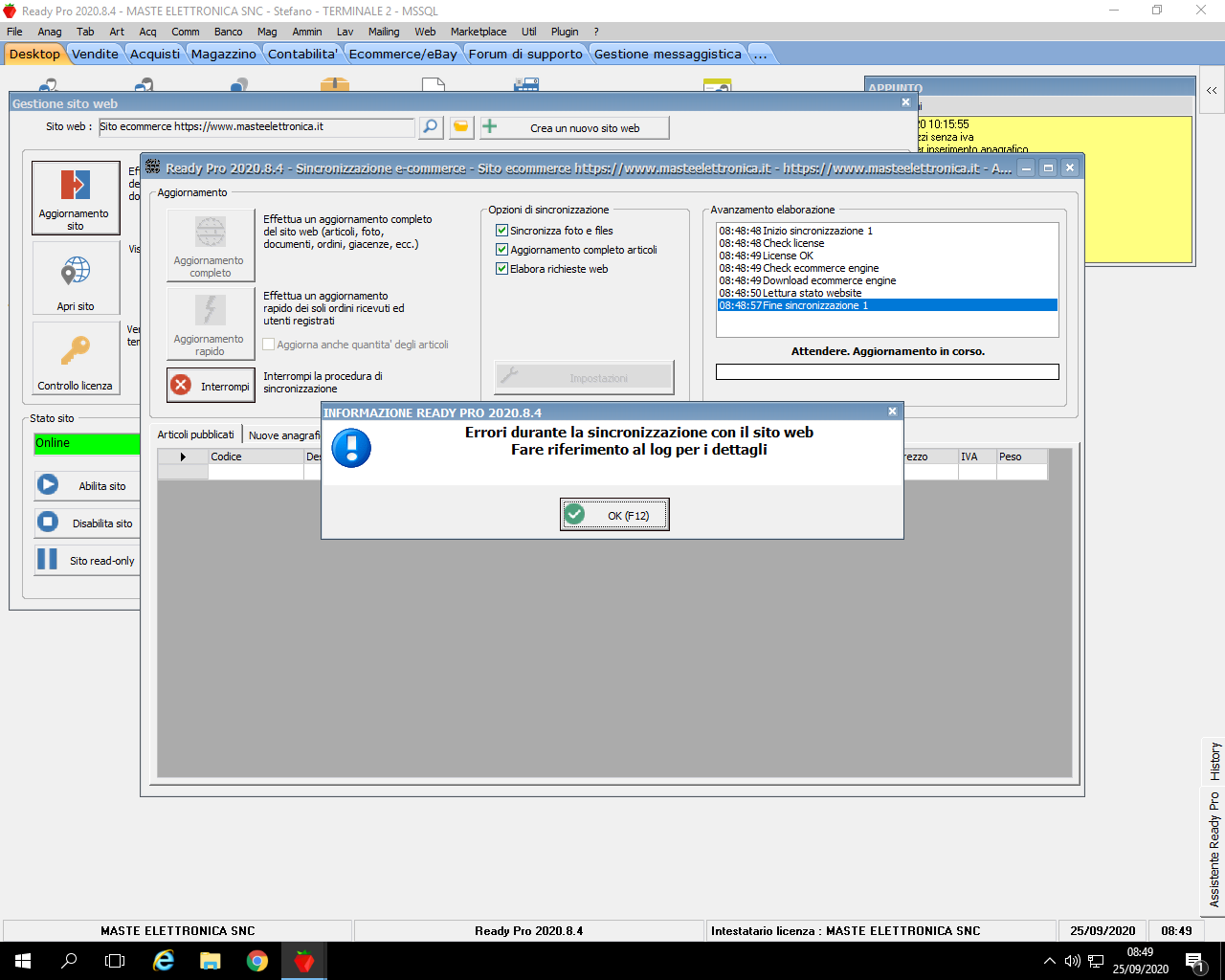Click the volume speaker tray icon
This screenshot has width=1225, height=980.
(1073, 961)
